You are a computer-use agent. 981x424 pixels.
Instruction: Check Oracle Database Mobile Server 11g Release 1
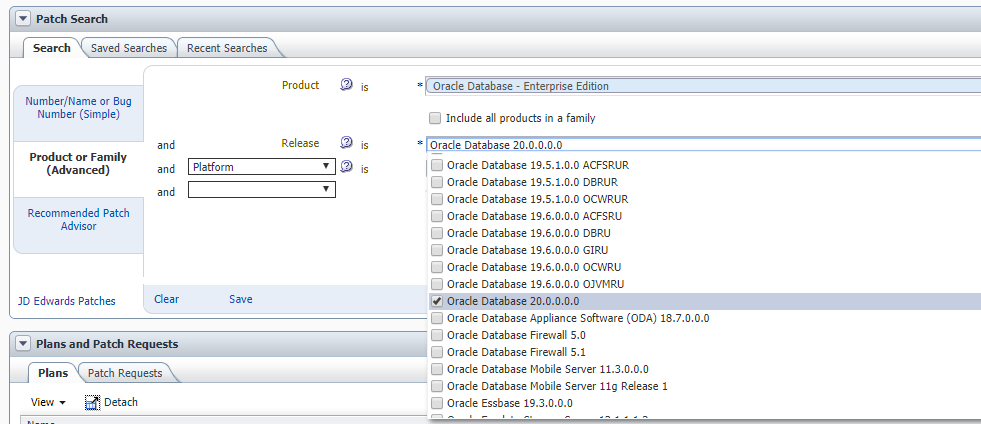[437, 386]
